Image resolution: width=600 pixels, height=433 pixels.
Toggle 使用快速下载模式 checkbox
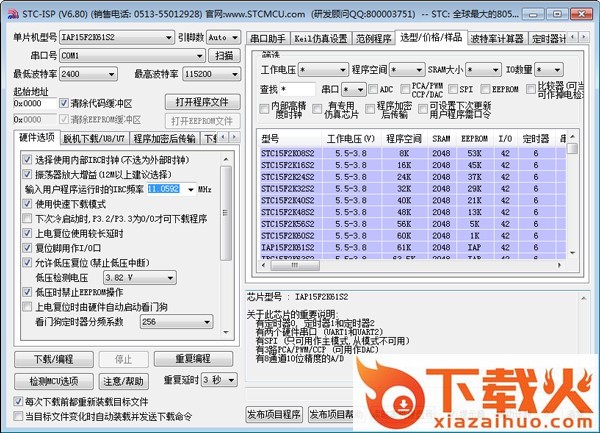(27, 204)
